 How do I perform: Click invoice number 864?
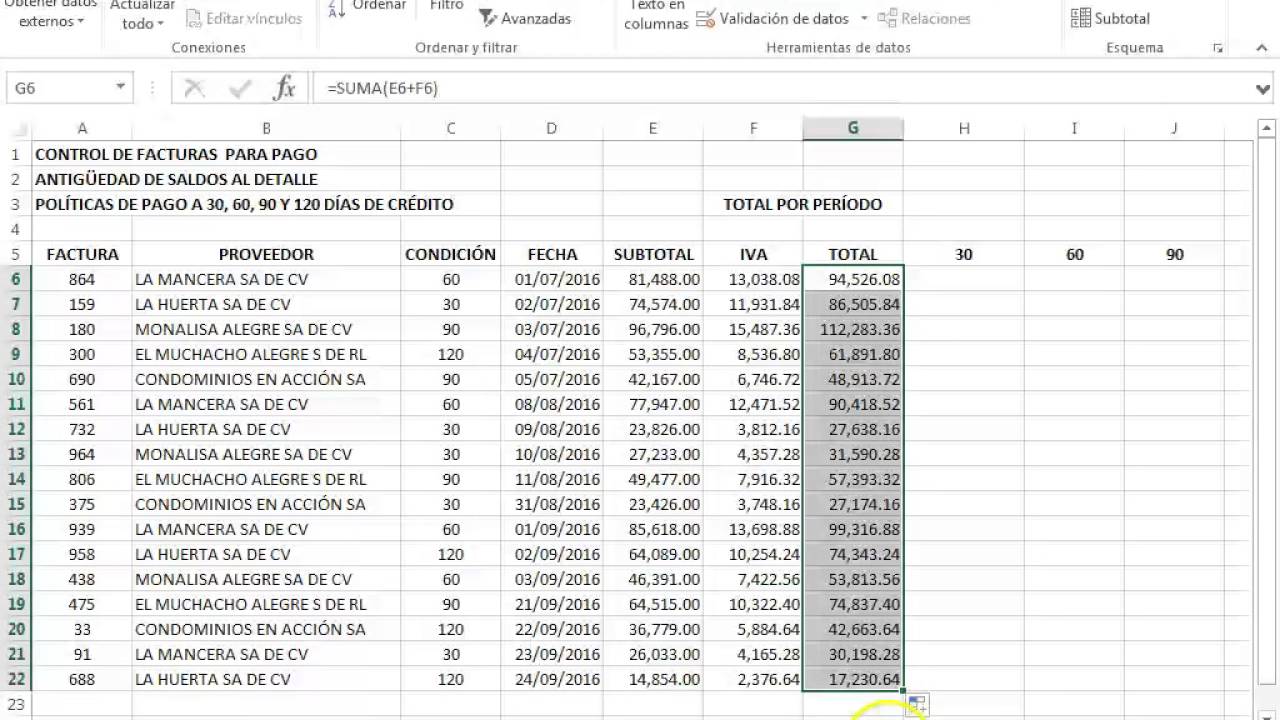point(82,279)
